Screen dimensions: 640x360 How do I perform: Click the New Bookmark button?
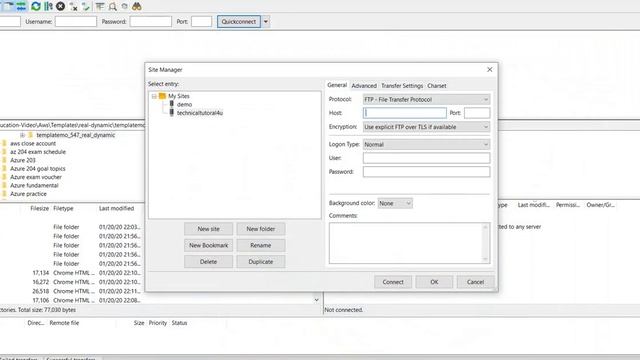(209, 245)
